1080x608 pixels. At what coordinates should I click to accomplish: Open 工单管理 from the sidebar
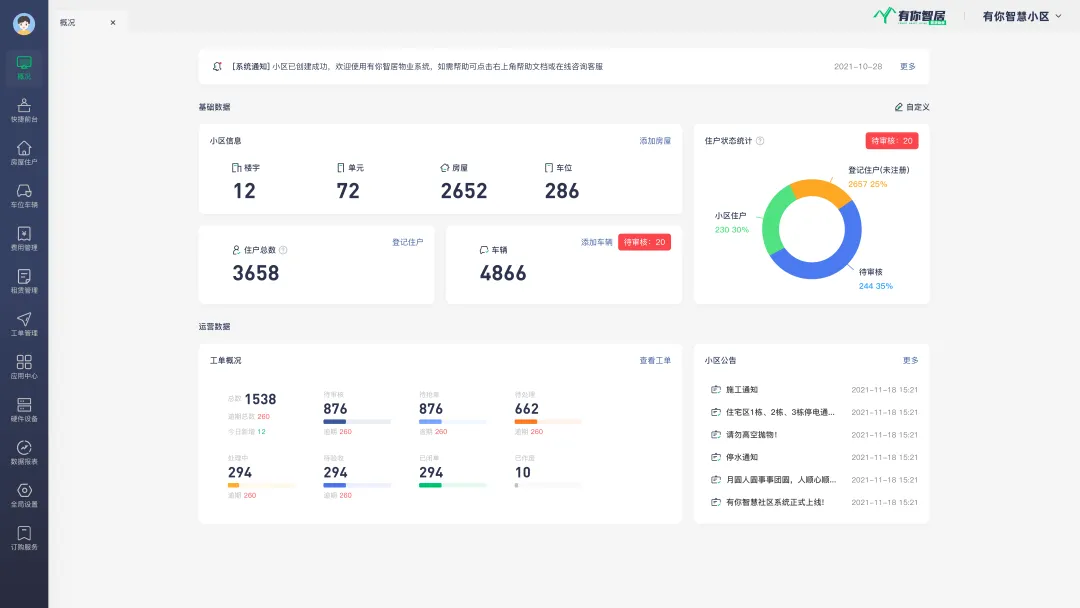click(x=24, y=324)
